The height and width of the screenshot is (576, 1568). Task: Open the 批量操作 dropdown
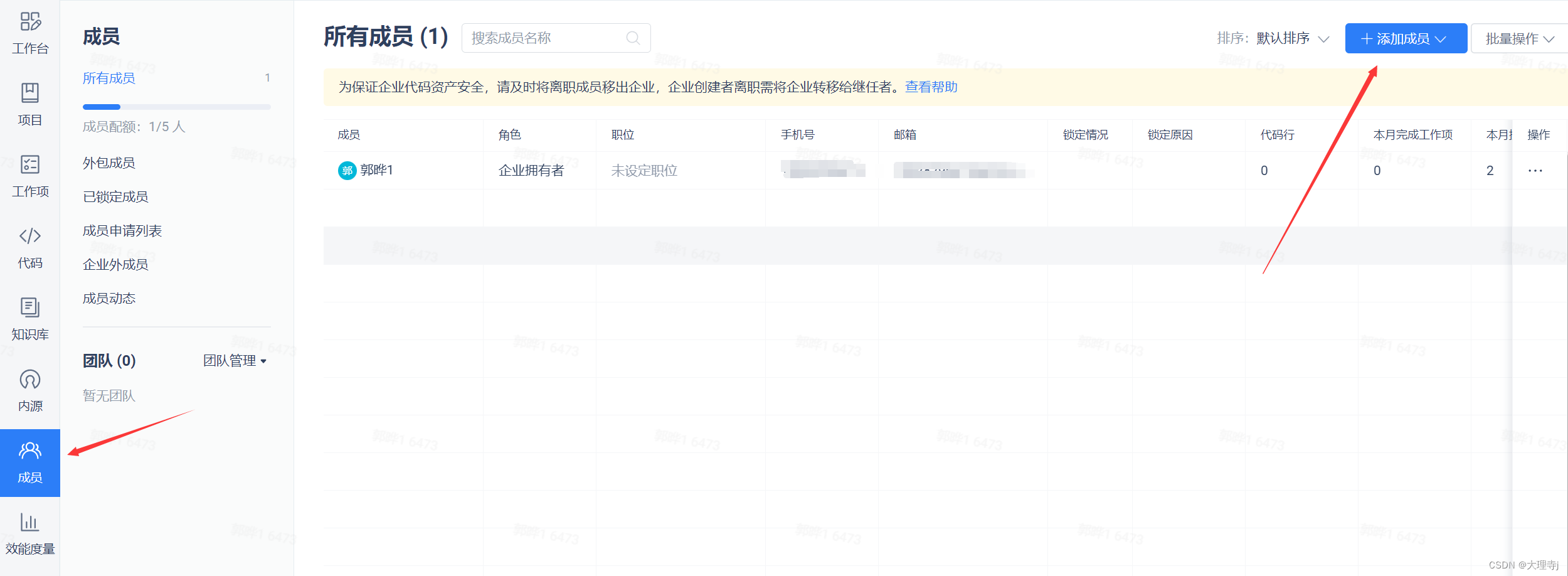pos(1520,38)
